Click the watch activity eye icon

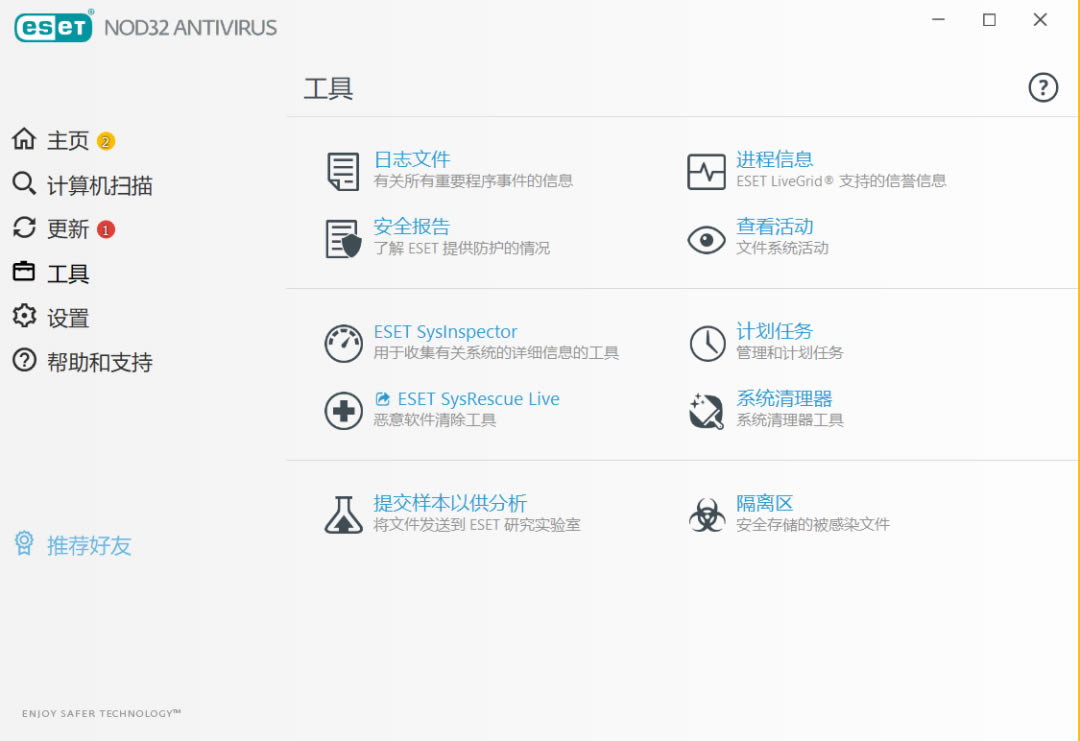706,240
